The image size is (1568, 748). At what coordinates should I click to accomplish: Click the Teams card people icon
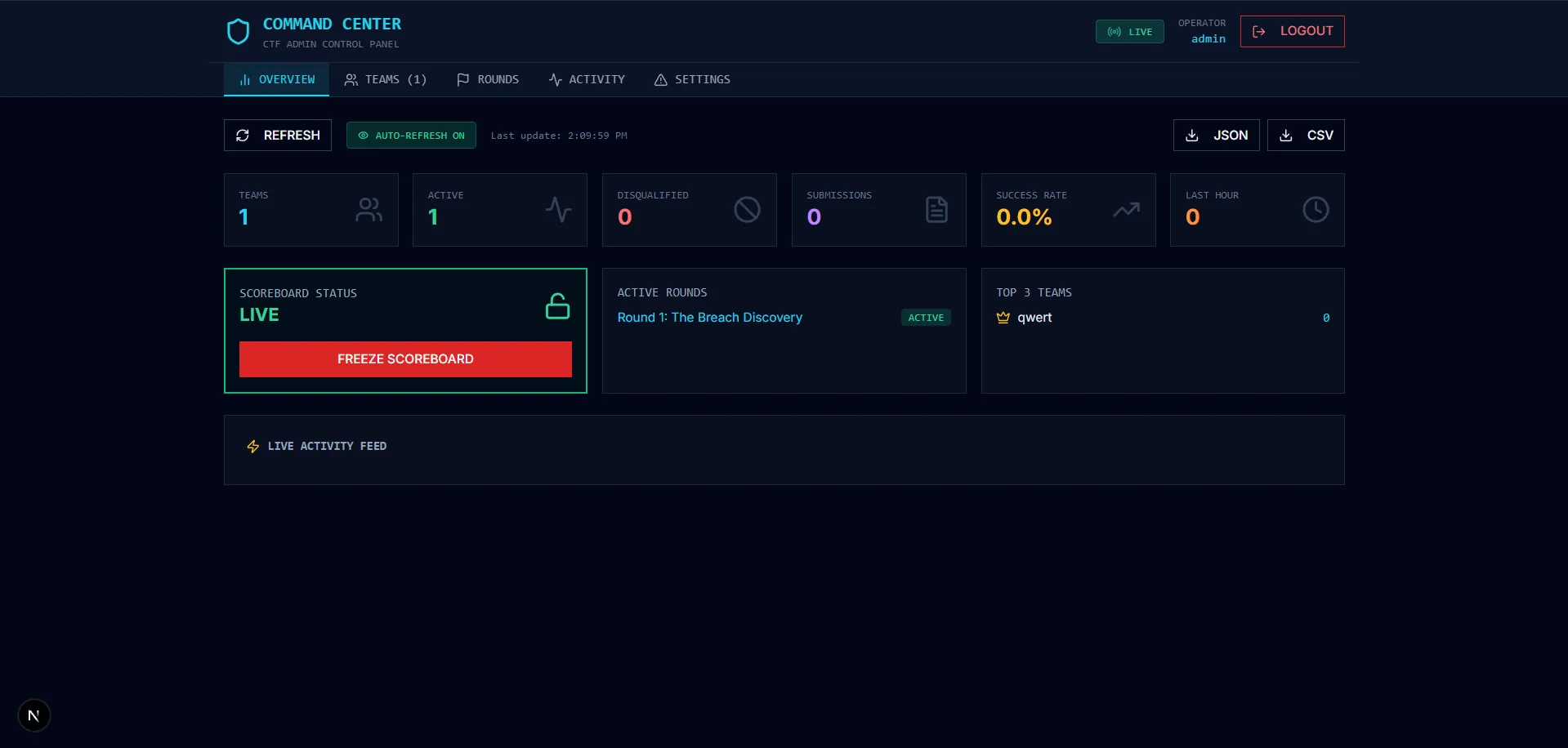point(369,210)
